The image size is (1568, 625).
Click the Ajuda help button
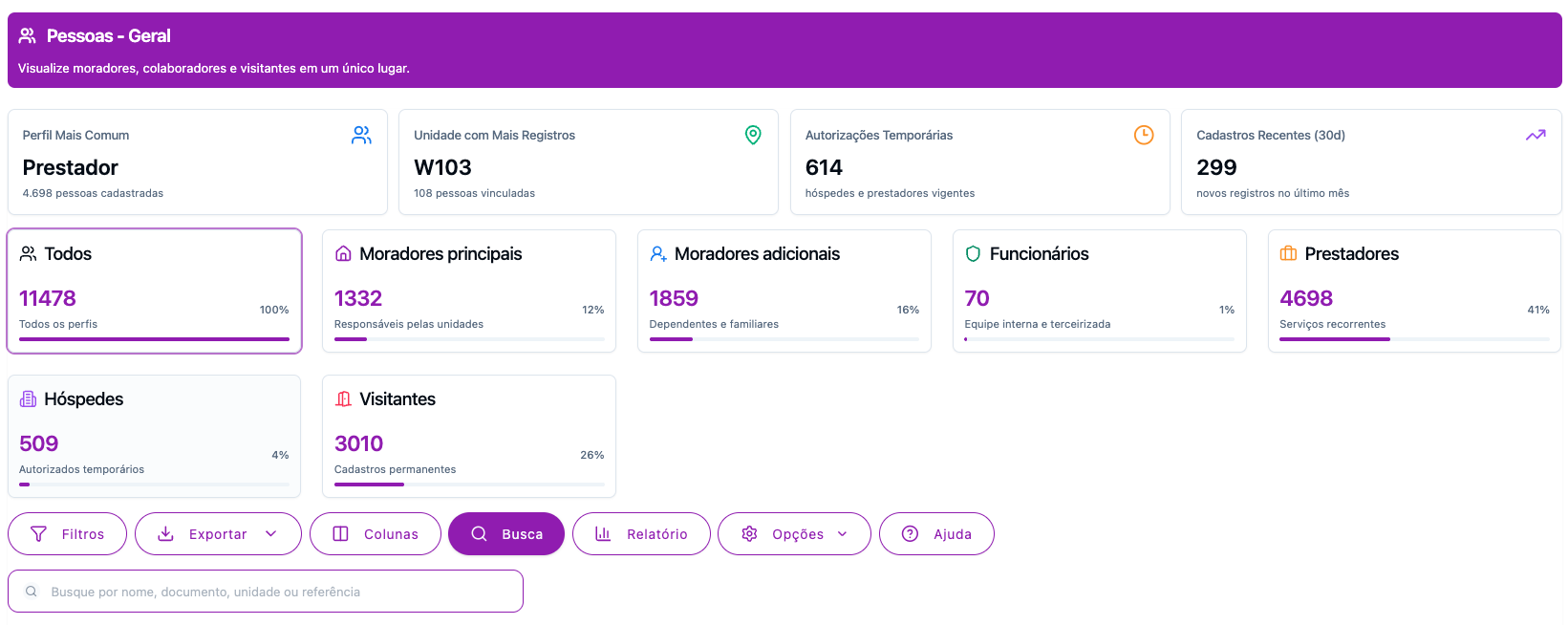tap(936, 534)
